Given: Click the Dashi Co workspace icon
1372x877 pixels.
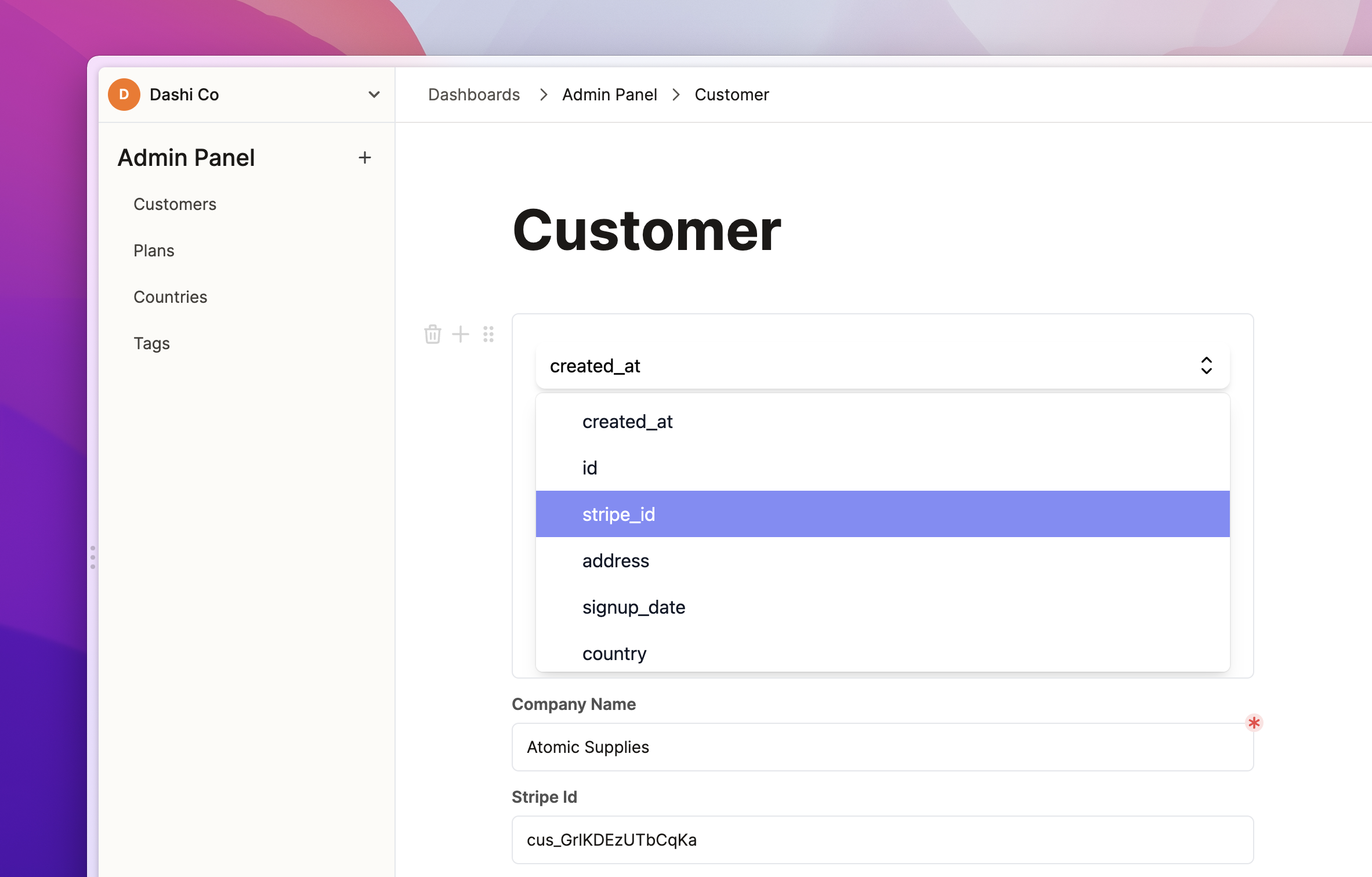Looking at the screenshot, I should pyautogui.click(x=124, y=93).
